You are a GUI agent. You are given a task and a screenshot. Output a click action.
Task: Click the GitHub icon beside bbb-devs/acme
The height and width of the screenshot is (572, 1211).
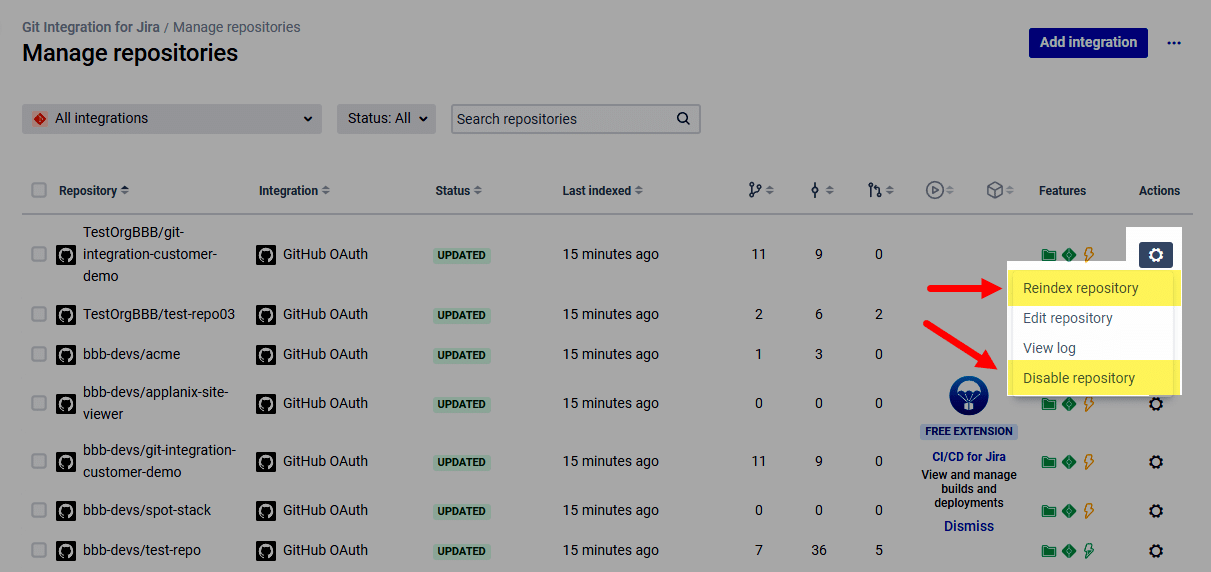point(66,355)
